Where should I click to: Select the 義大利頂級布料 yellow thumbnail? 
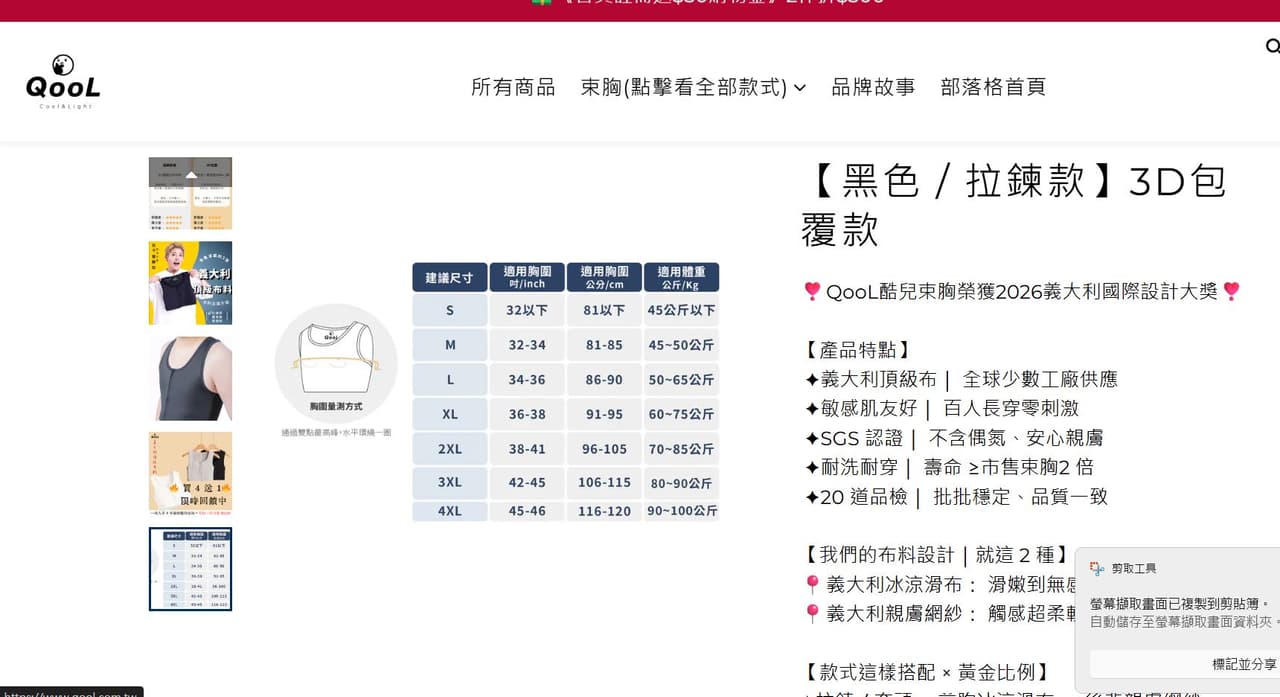190,283
